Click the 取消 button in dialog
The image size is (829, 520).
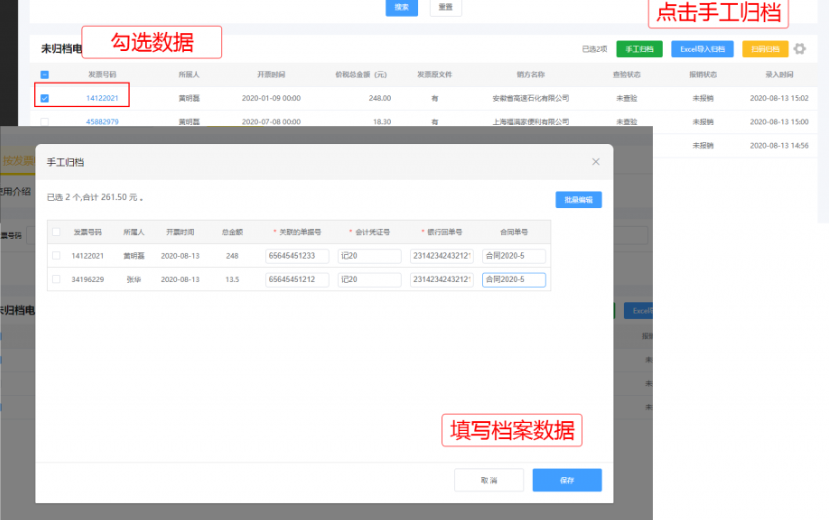(x=488, y=481)
